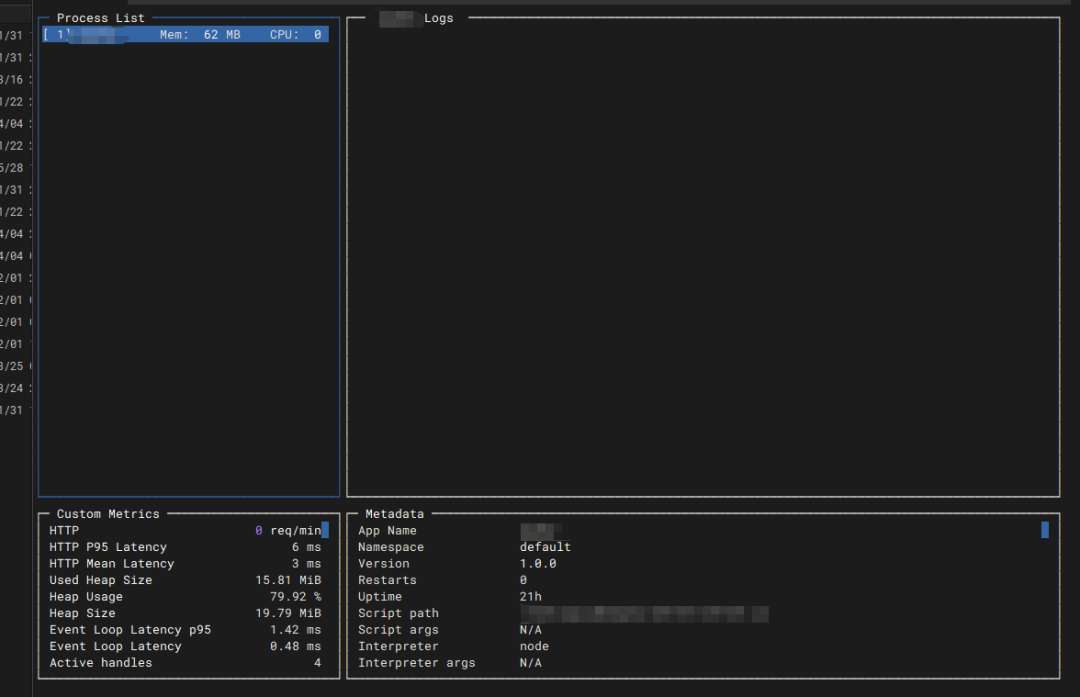Image resolution: width=1080 pixels, height=697 pixels.
Task: Click the 6 ms latency value
Action: click(x=307, y=547)
